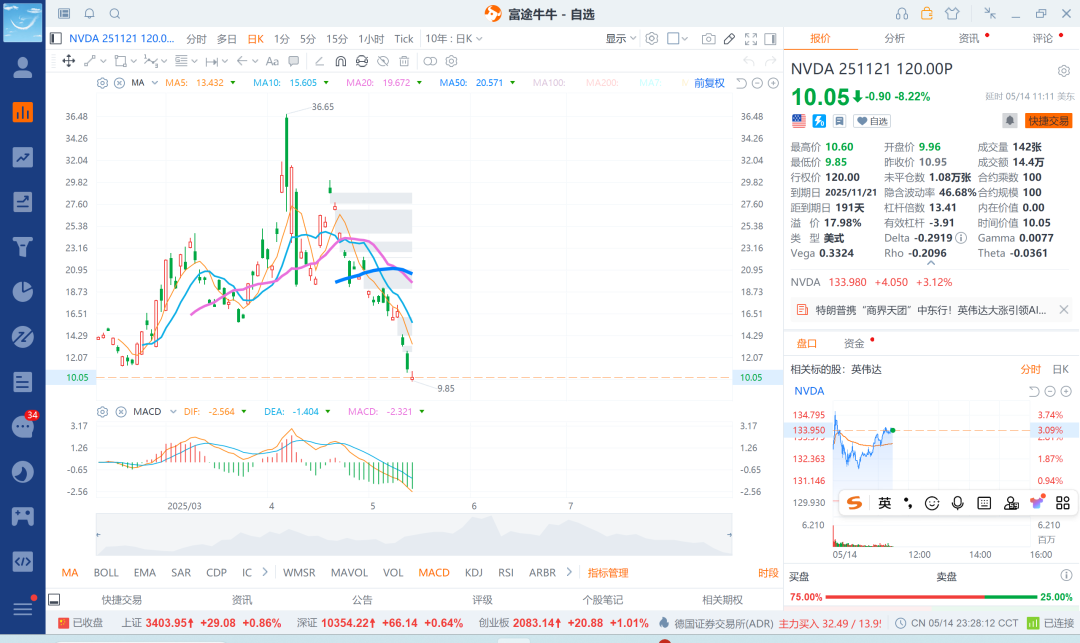Select the text annotation Aa tool
Viewport: 1080px width, 643px height.
click(272, 61)
